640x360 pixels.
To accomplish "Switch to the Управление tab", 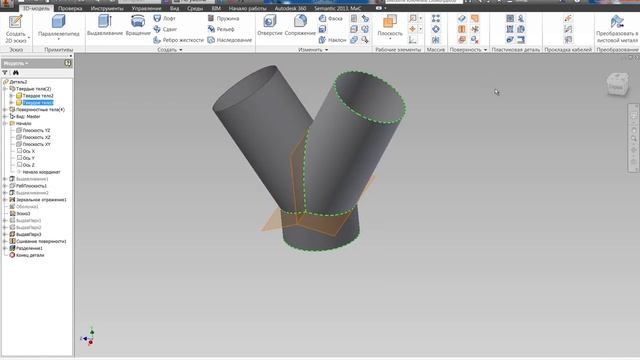I will click(x=146, y=8).
